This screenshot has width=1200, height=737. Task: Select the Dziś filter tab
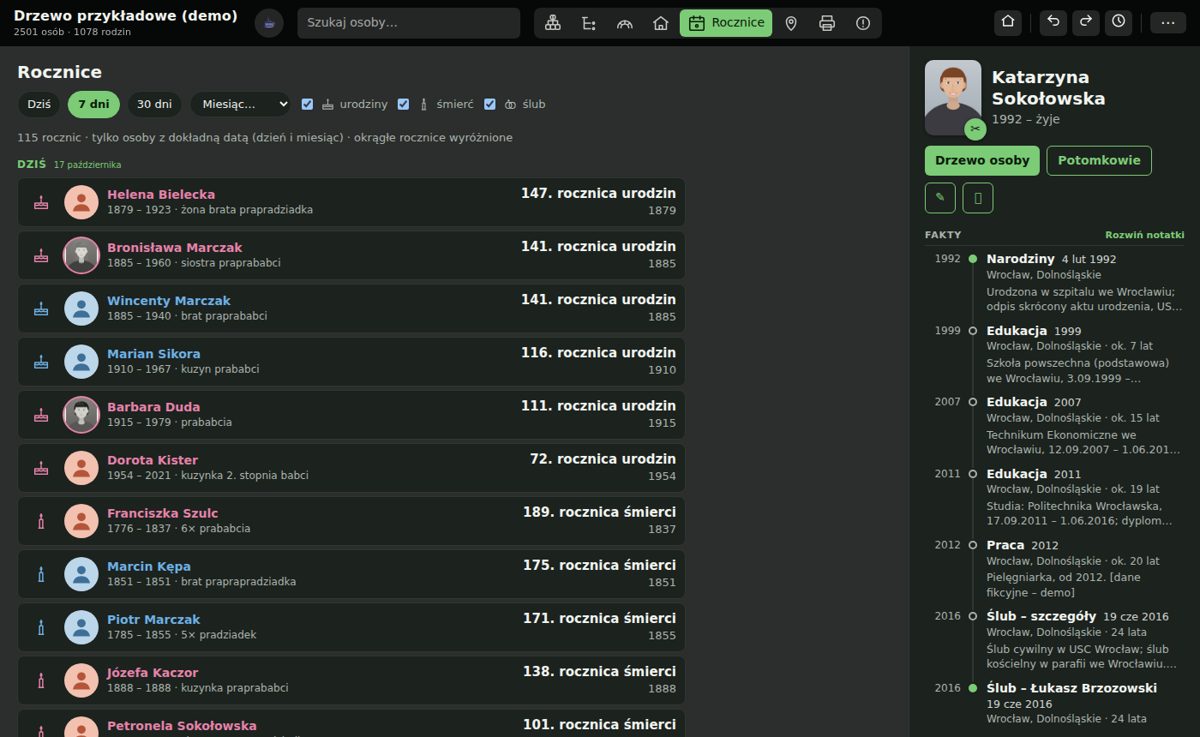tap(39, 104)
